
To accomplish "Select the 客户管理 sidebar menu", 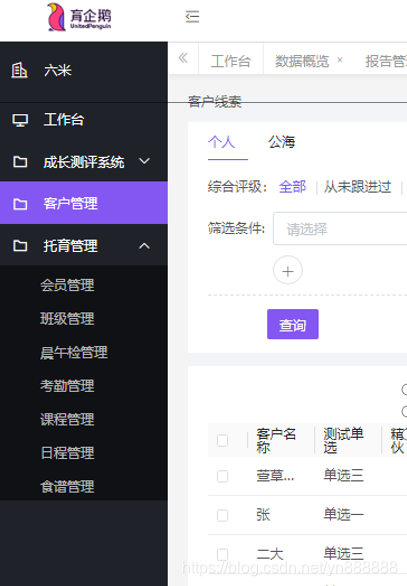I will click(x=84, y=203).
